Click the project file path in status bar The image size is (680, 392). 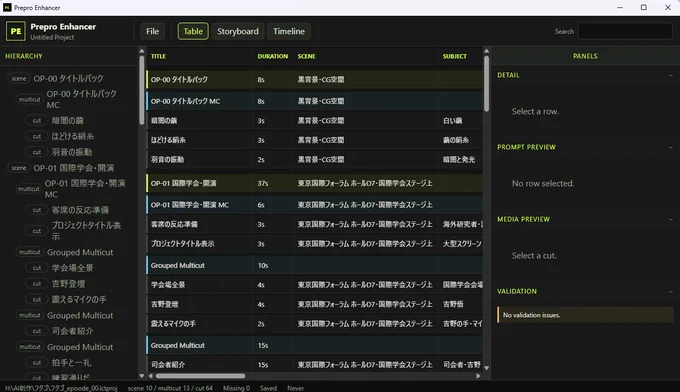pos(61,388)
